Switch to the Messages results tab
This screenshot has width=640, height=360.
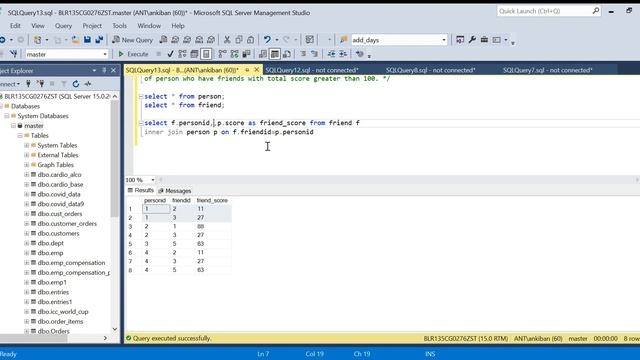click(x=175, y=191)
